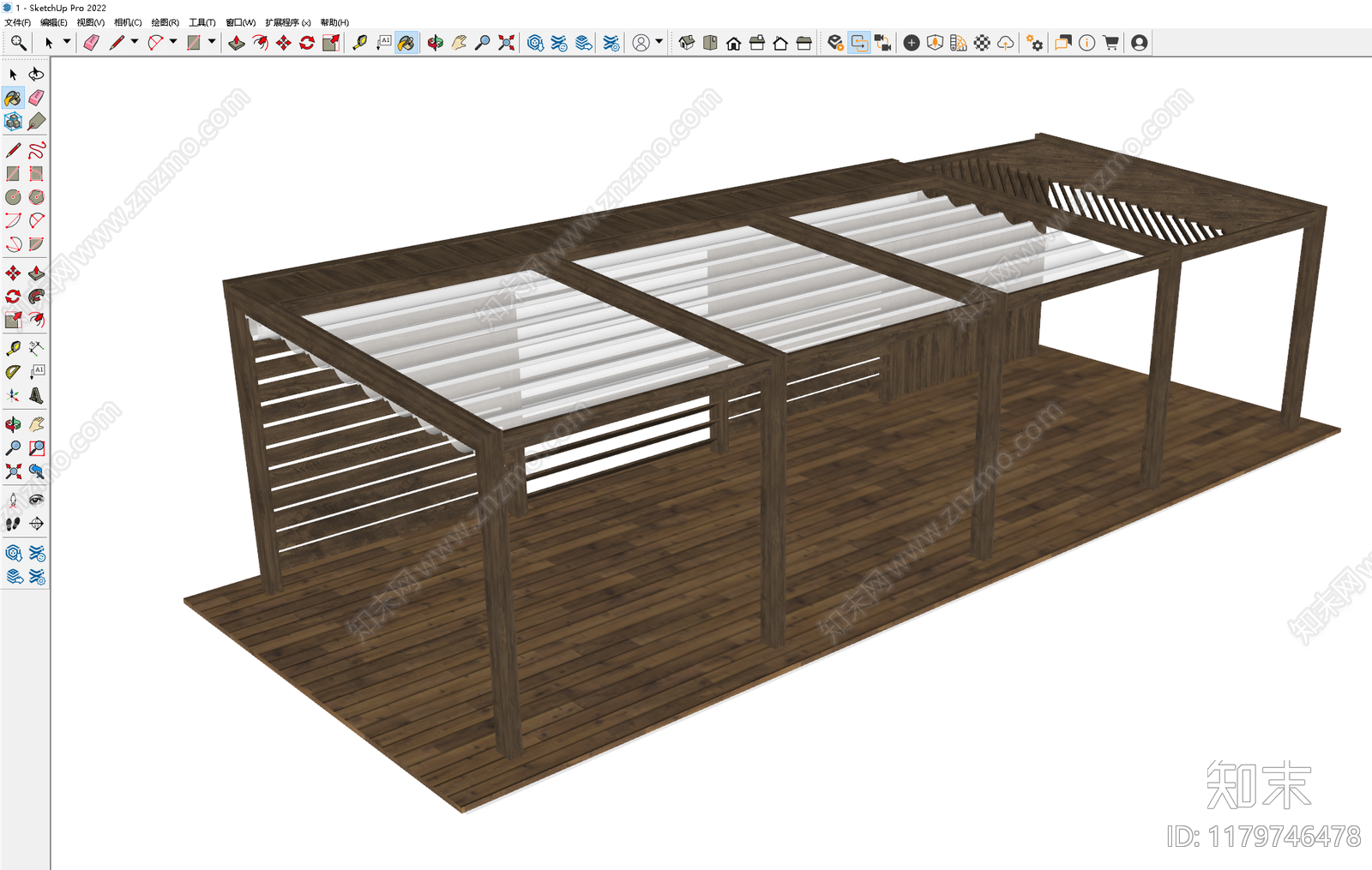
Task: Open the 绘图(R) Draw menu
Action: click(165, 22)
